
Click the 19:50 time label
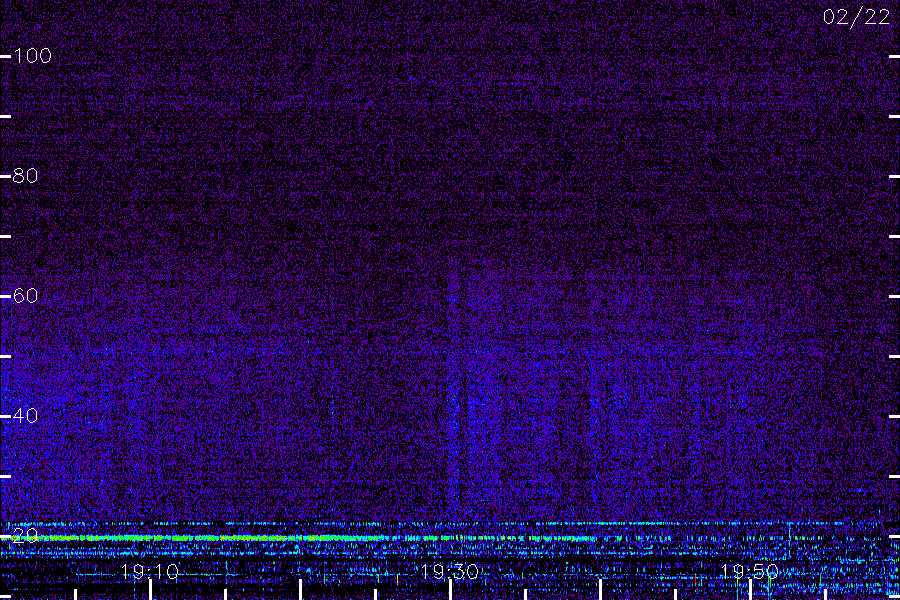tap(749, 572)
